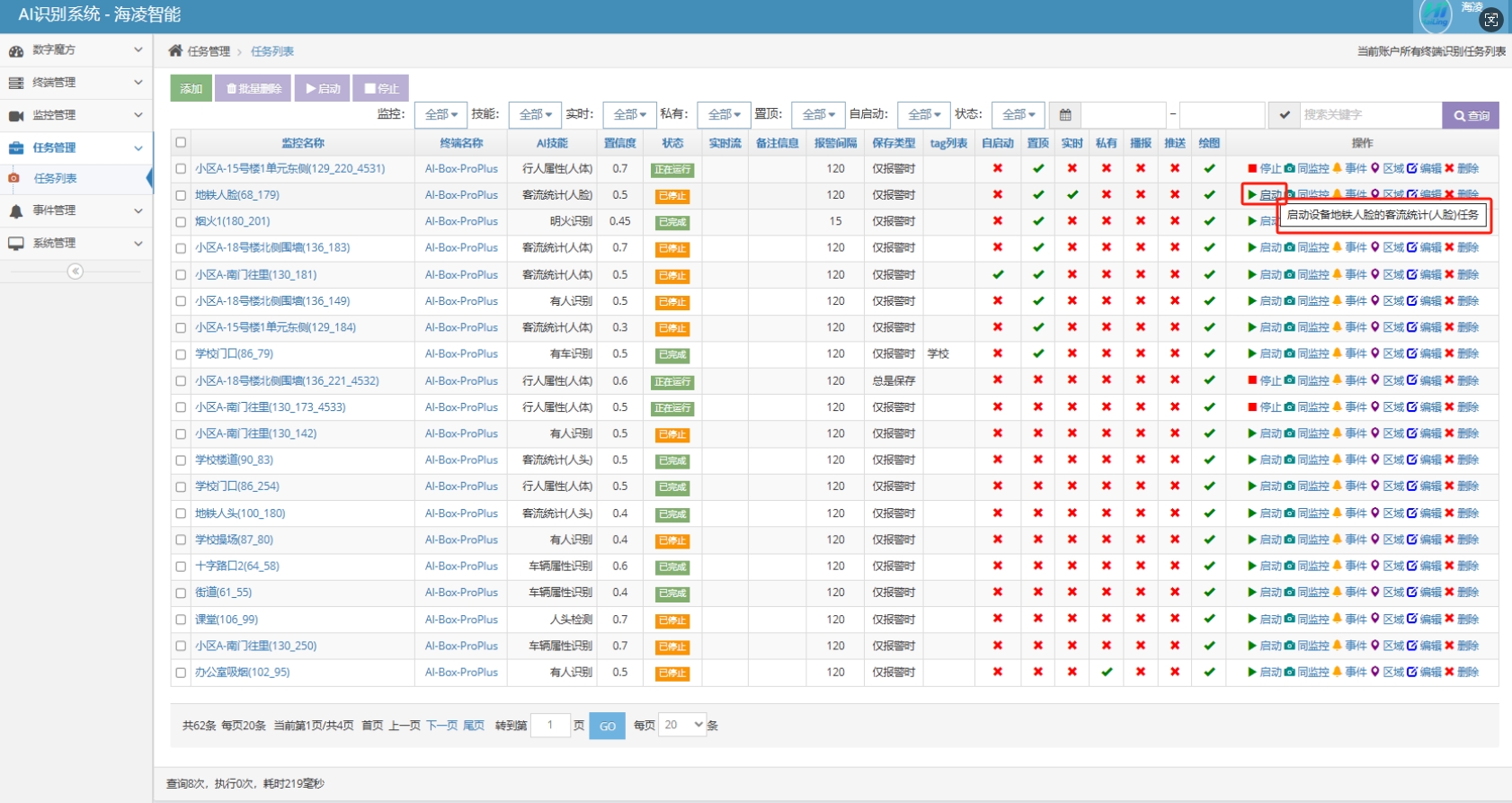
Task: Click the checkmark confirm button beside date range
Action: [x=1285, y=115]
